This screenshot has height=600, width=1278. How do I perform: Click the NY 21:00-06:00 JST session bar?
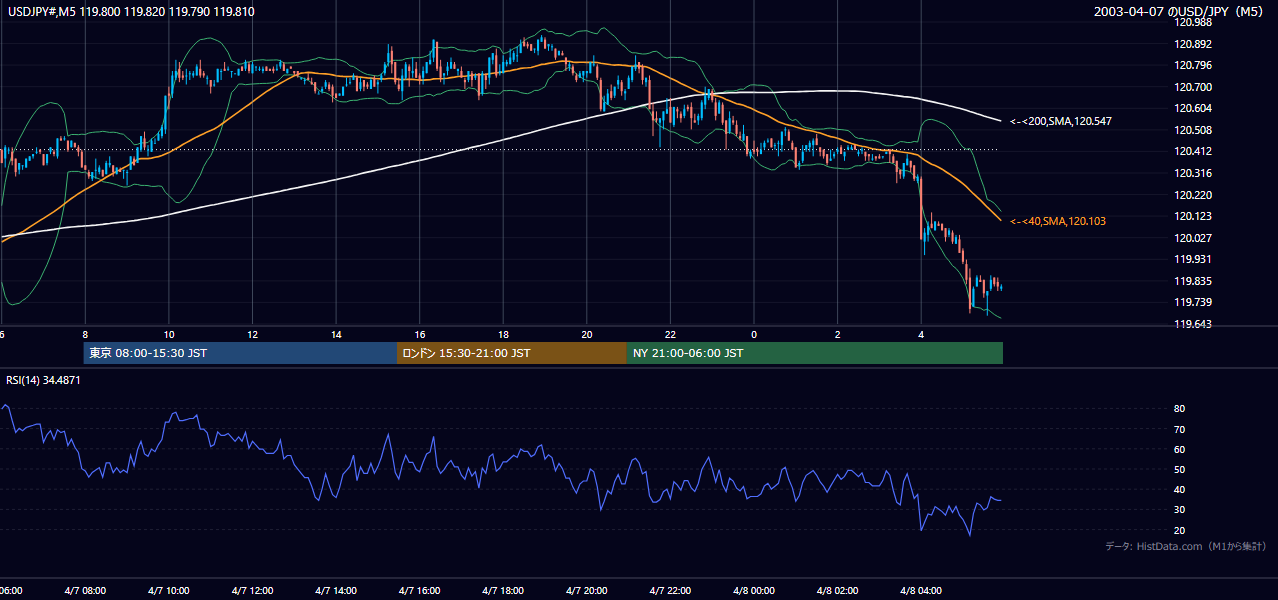coord(814,353)
